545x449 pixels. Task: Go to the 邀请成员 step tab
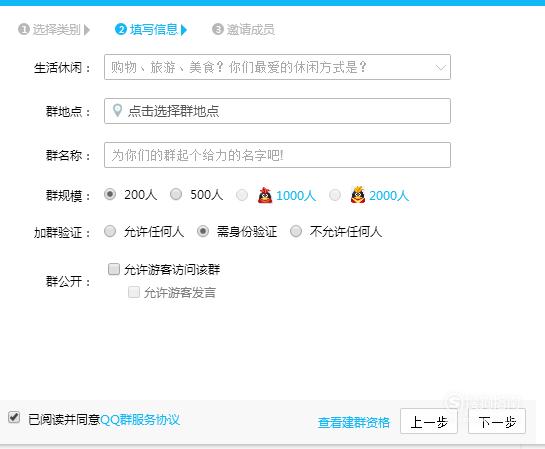[x=251, y=30]
